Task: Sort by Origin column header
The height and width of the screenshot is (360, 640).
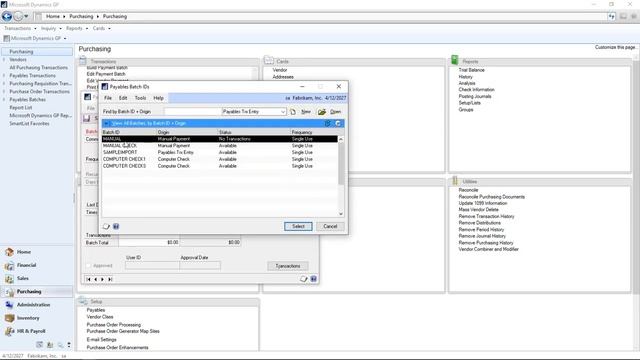Action: coord(187,132)
